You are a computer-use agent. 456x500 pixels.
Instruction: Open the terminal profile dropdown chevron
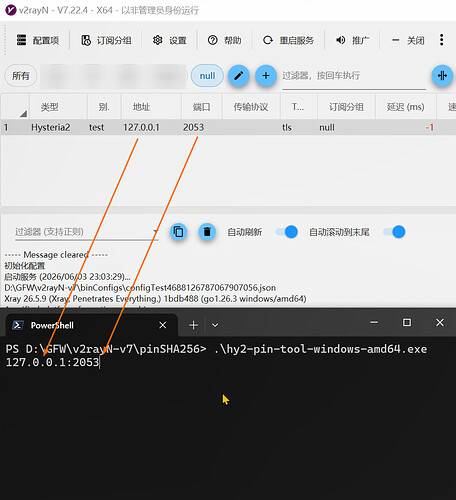[215, 325]
